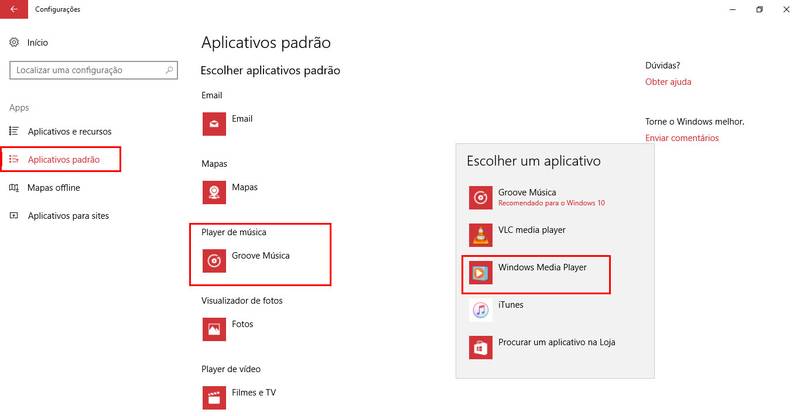Image resolution: width=800 pixels, height=416 pixels.
Task: Click the Groove Música icon under Player de música
Action: (x=214, y=261)
